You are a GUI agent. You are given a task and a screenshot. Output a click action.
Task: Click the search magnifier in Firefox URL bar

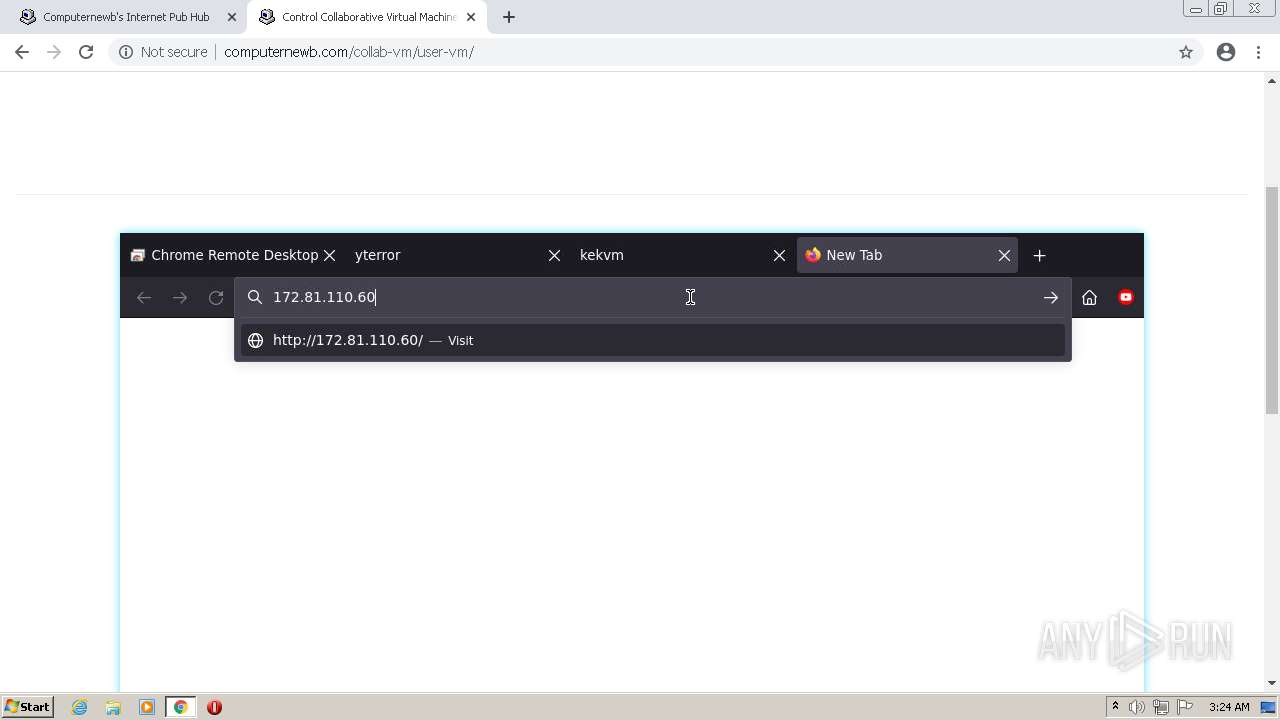pos(255,297)
